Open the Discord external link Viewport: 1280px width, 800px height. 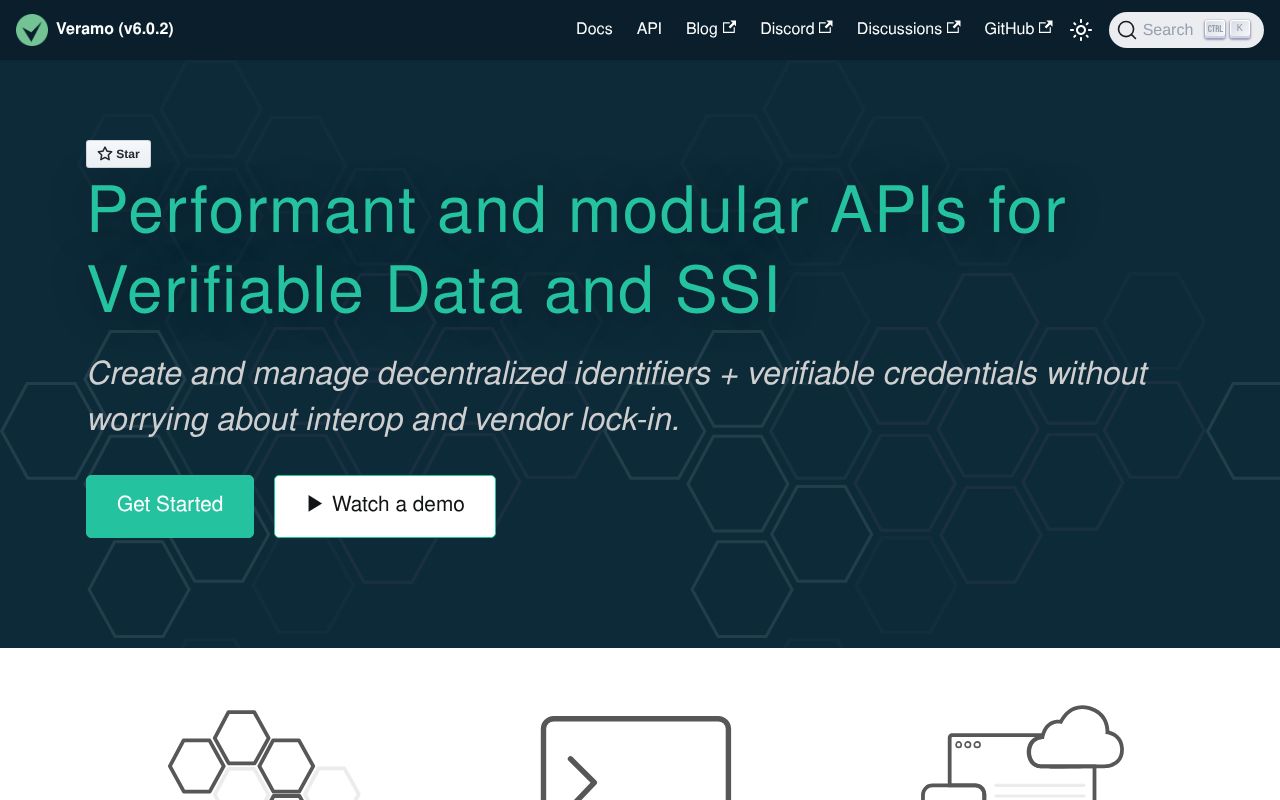(x=787, y=29)
